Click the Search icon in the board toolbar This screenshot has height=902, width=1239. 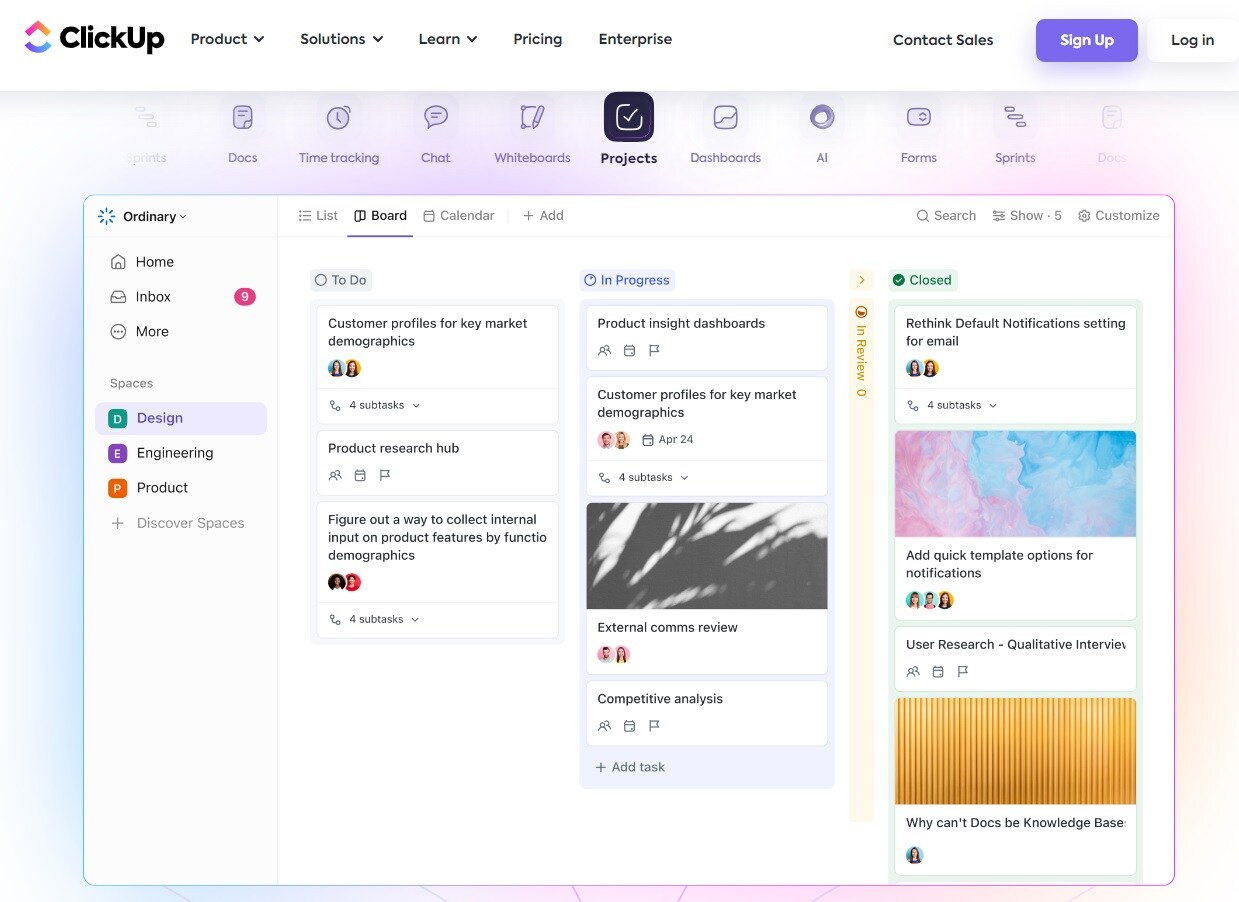pyautogui.click(x=922, y=216)
